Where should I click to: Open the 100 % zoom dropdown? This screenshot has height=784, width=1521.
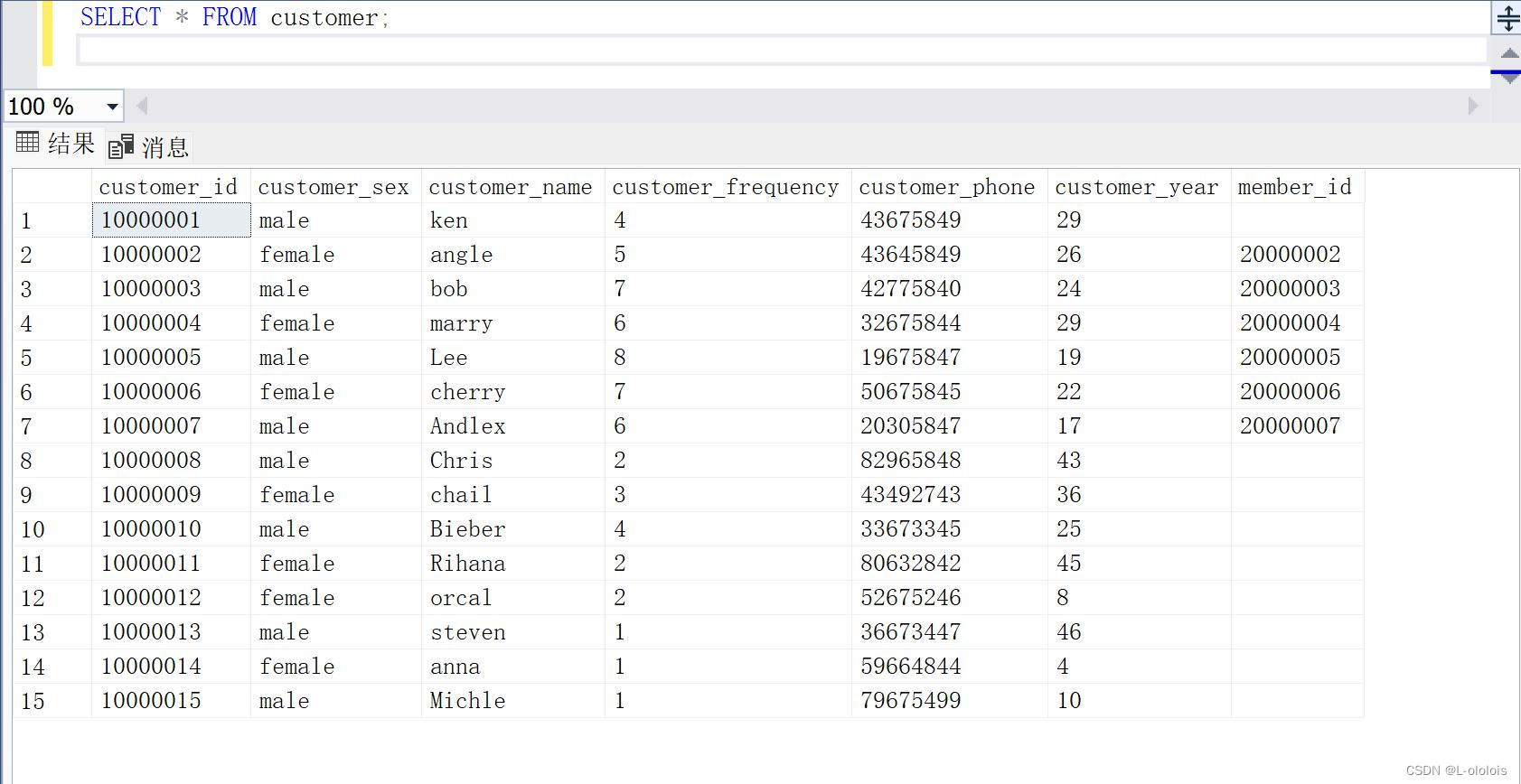(112, 107)
